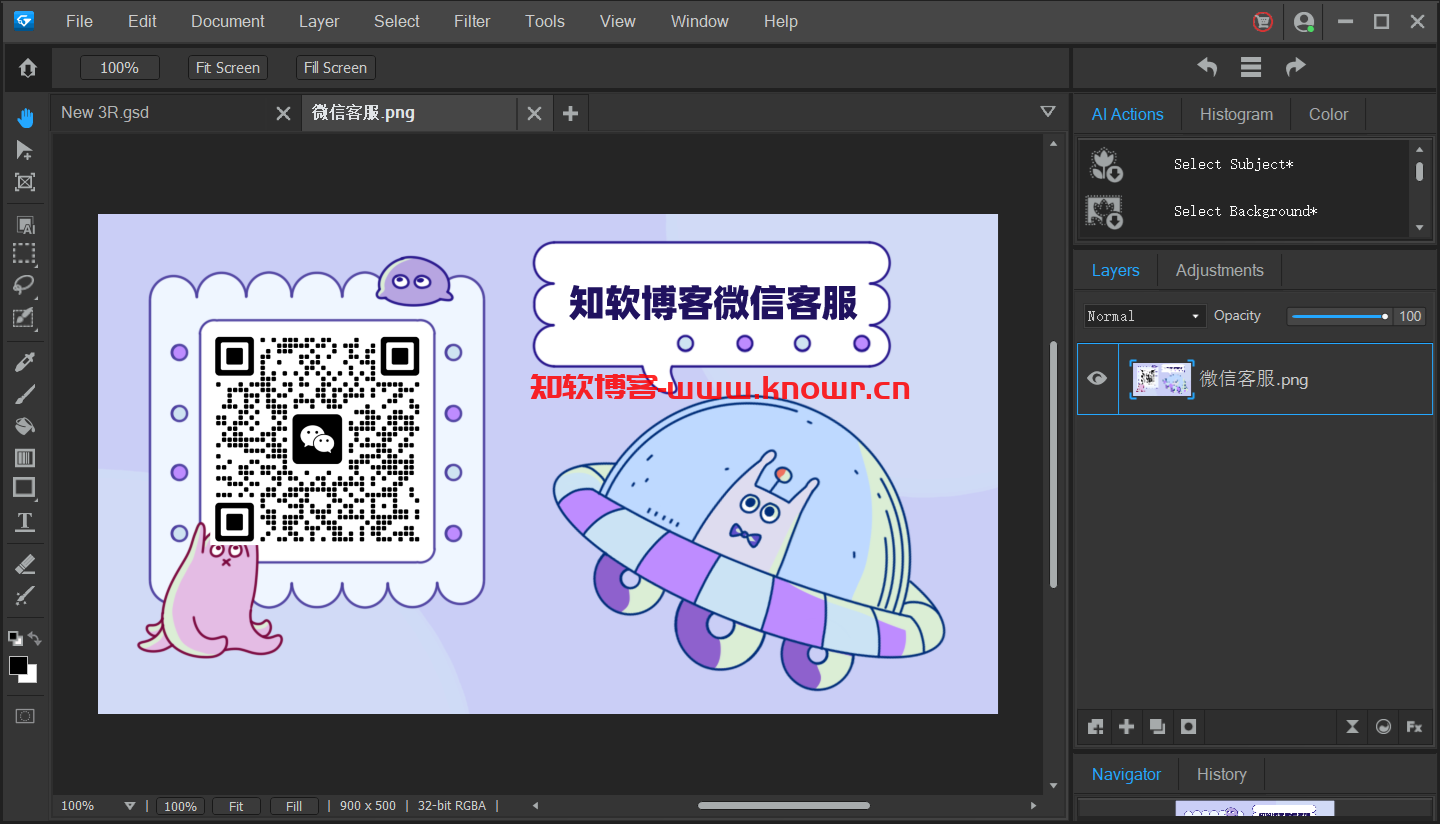The image size is (1440, 824).
Task: Open the Select menu
Action: pos(397,21)
